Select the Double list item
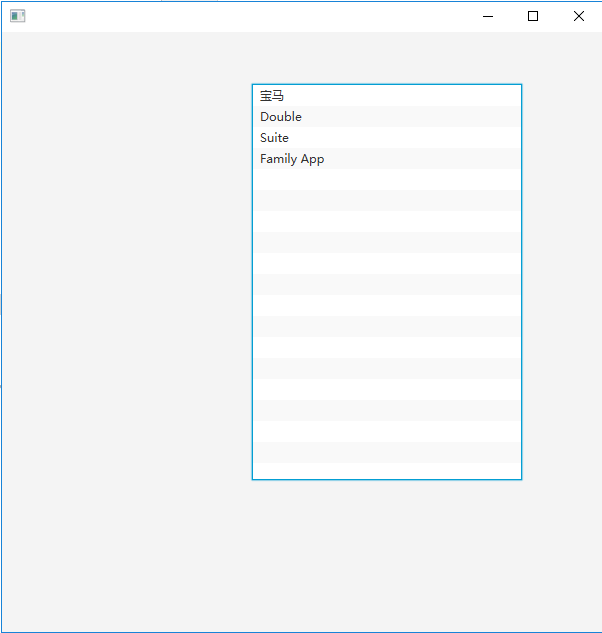This screenshot has height=633, width=602. [x=387, y=117]
